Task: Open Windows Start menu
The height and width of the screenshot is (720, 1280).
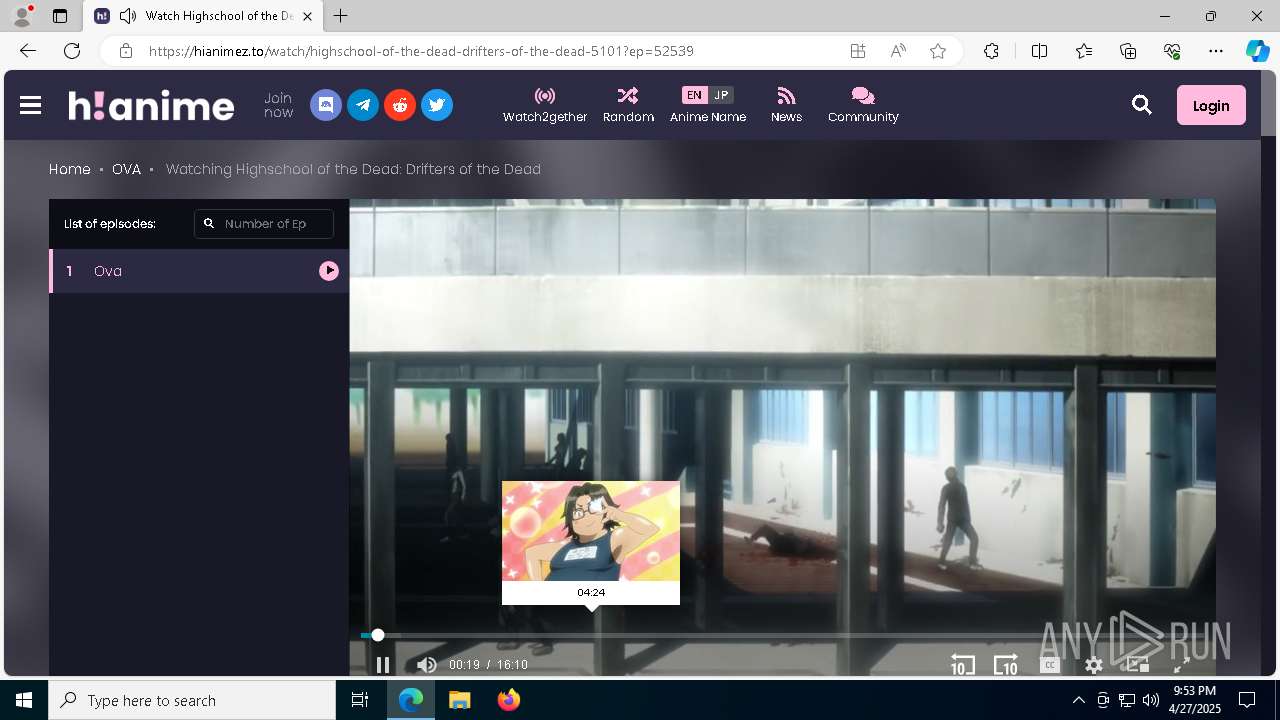Action: point(24,700)
